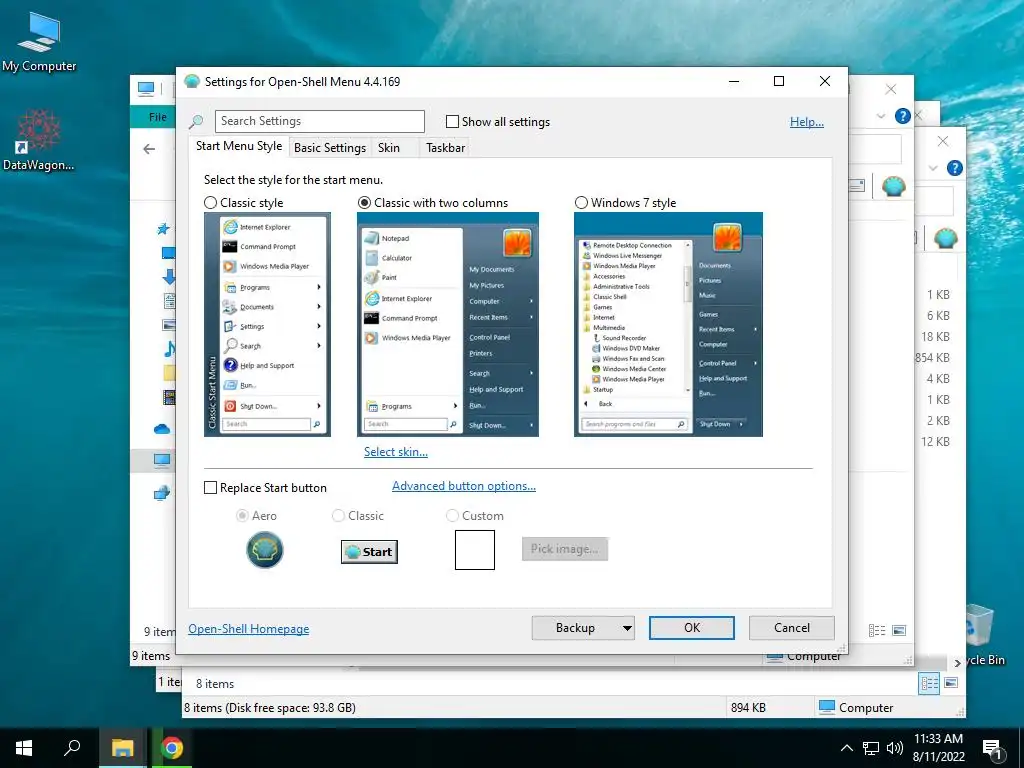Select Windows 7 style radio button
The height and width of the screenshot is (768, 1024).
[x=581, y=202]
